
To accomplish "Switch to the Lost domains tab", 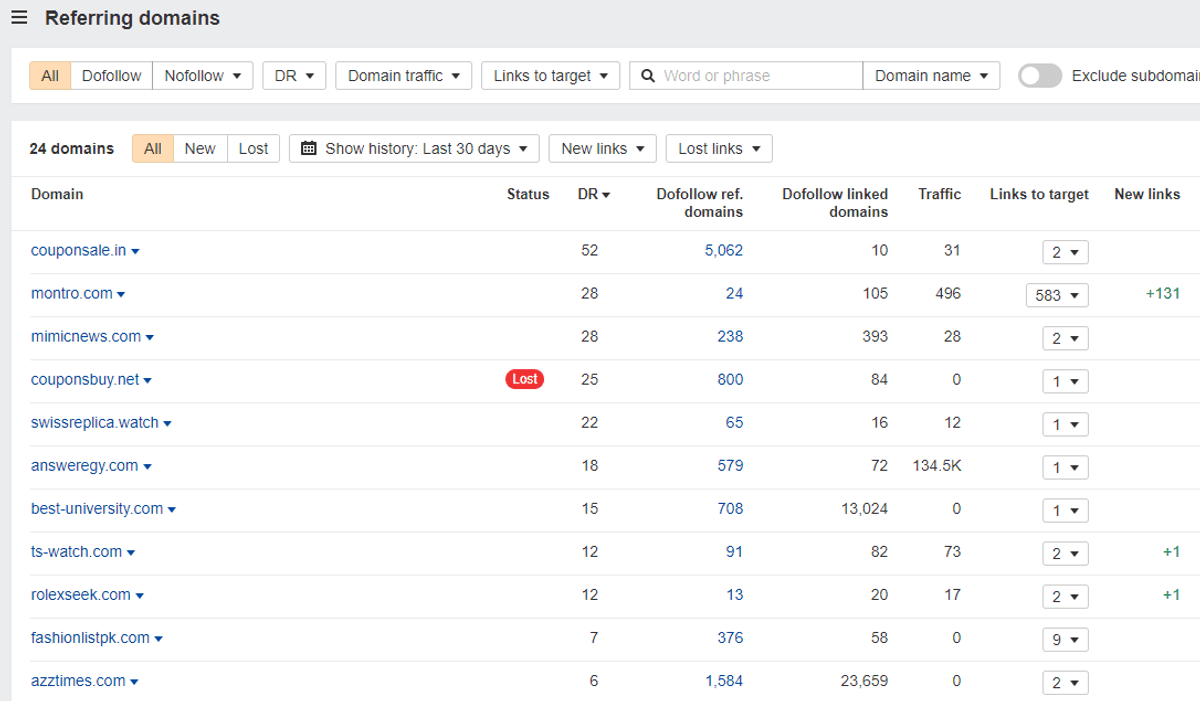I will (253, 148).
